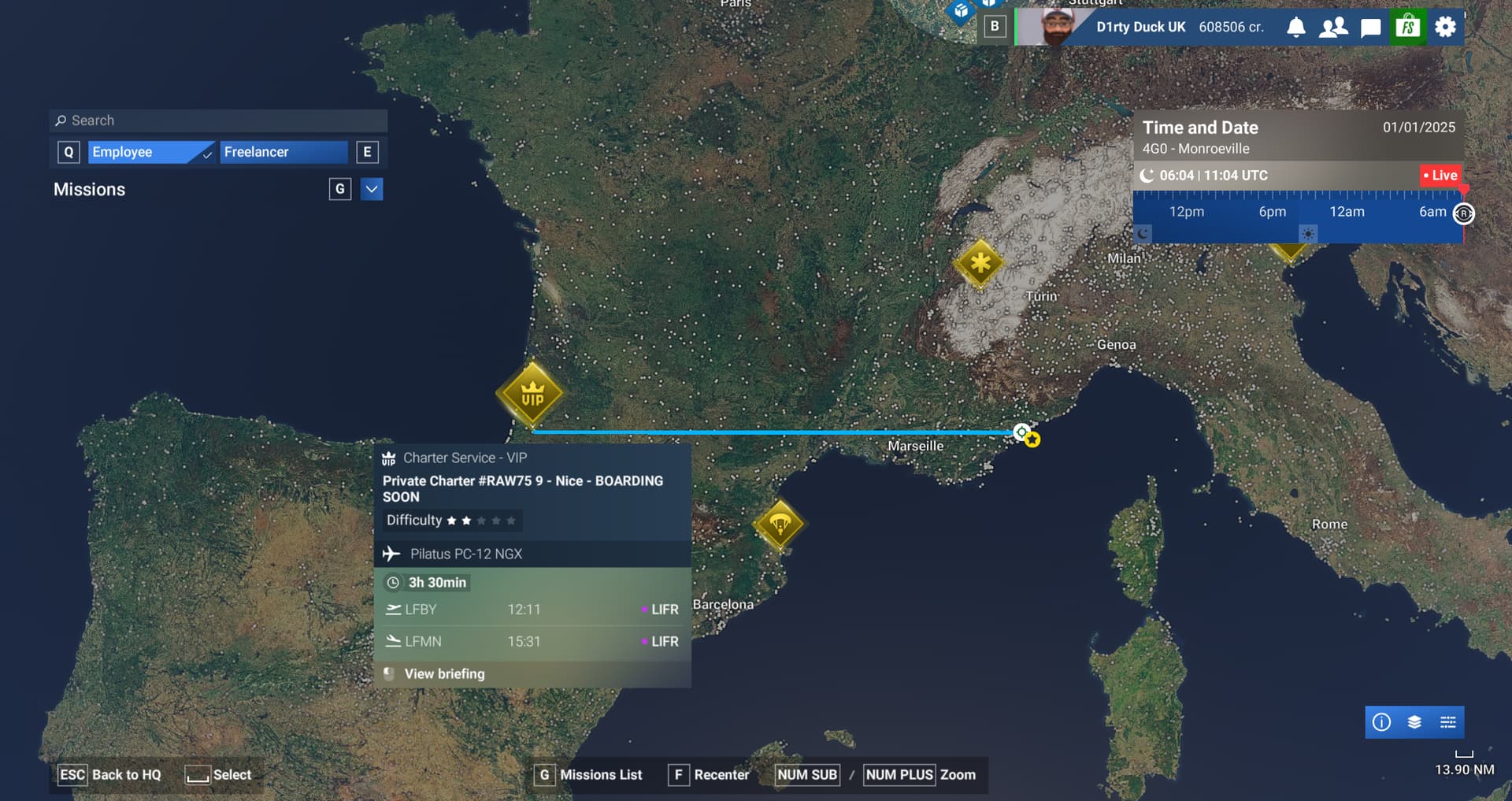
Task: Select the skydiving parachute mission marker
Action: point(779,524)
